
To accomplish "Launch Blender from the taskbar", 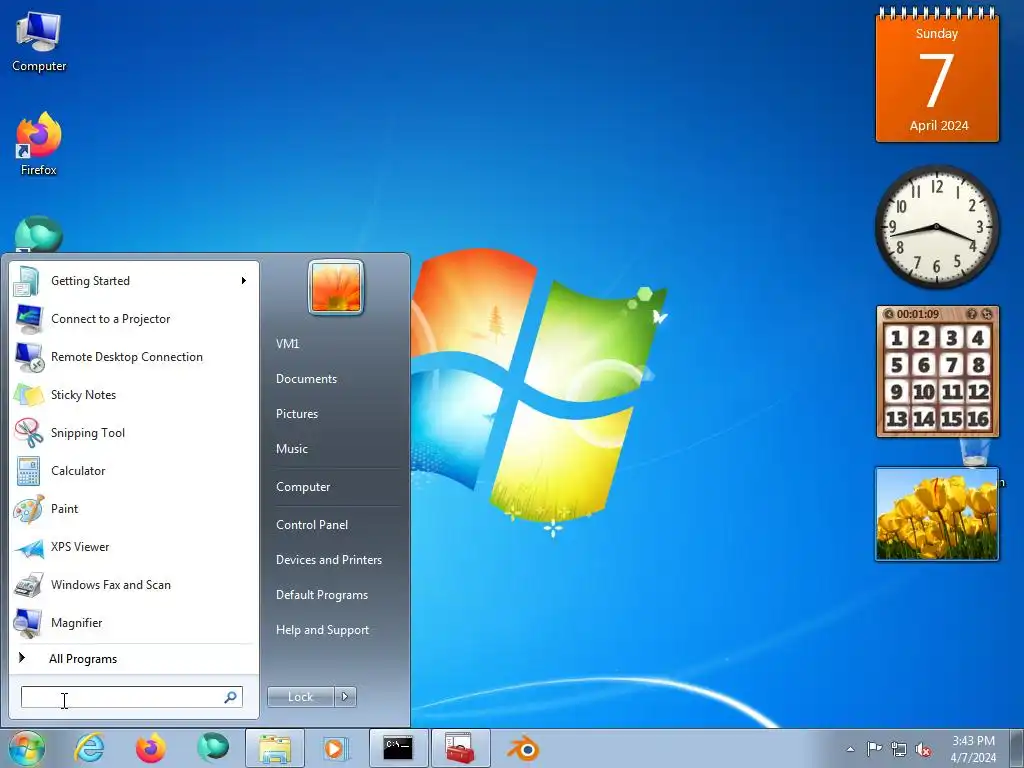I will coord(522,748).
